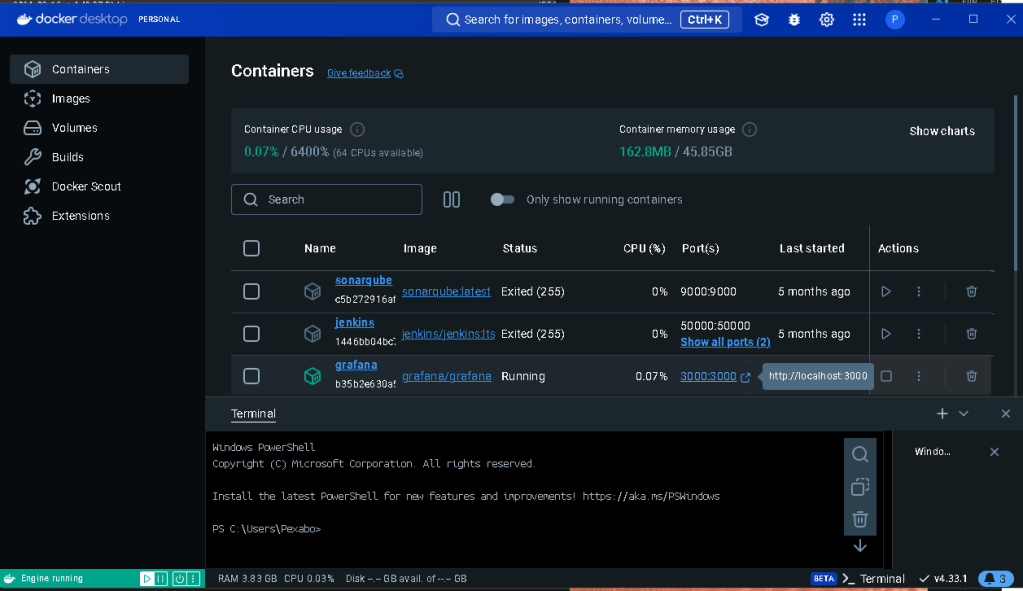Open grafana/grafana image link

coord(446,376)
